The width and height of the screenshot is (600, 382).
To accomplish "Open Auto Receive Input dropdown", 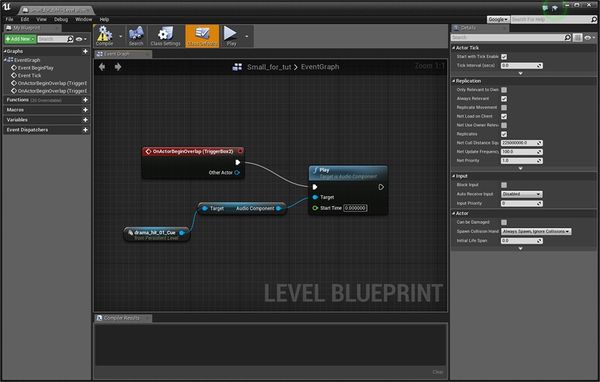I will pyautogui.click(x=522, y=194).
